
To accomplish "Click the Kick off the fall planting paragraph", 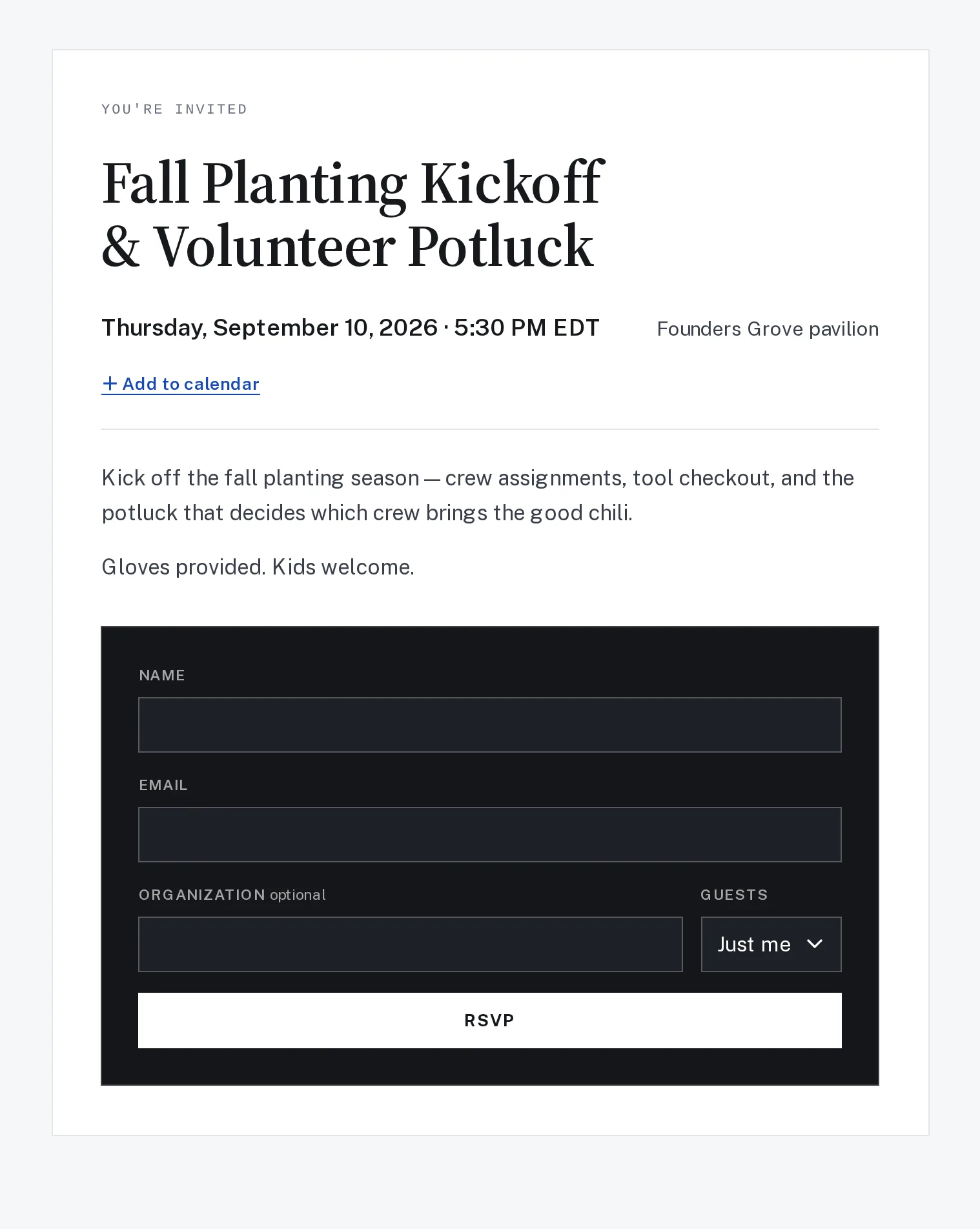I will pyautogui.click(x=478, y=495).
